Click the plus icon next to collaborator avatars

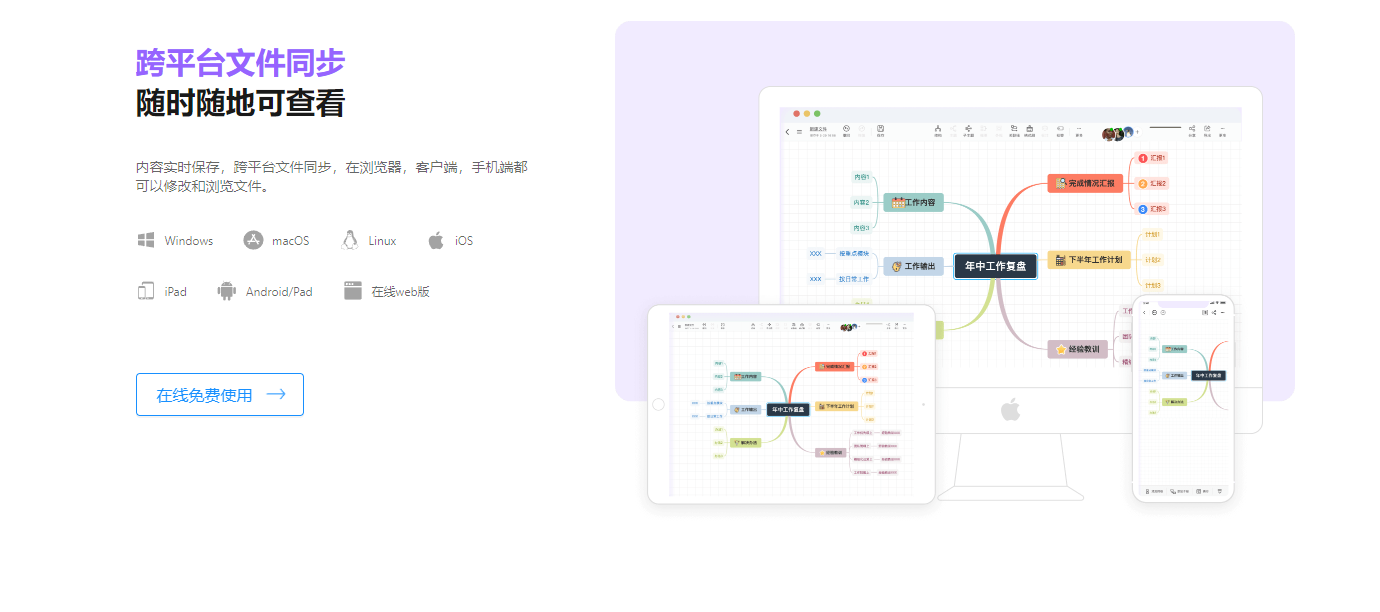click(x=1137, y=131)
